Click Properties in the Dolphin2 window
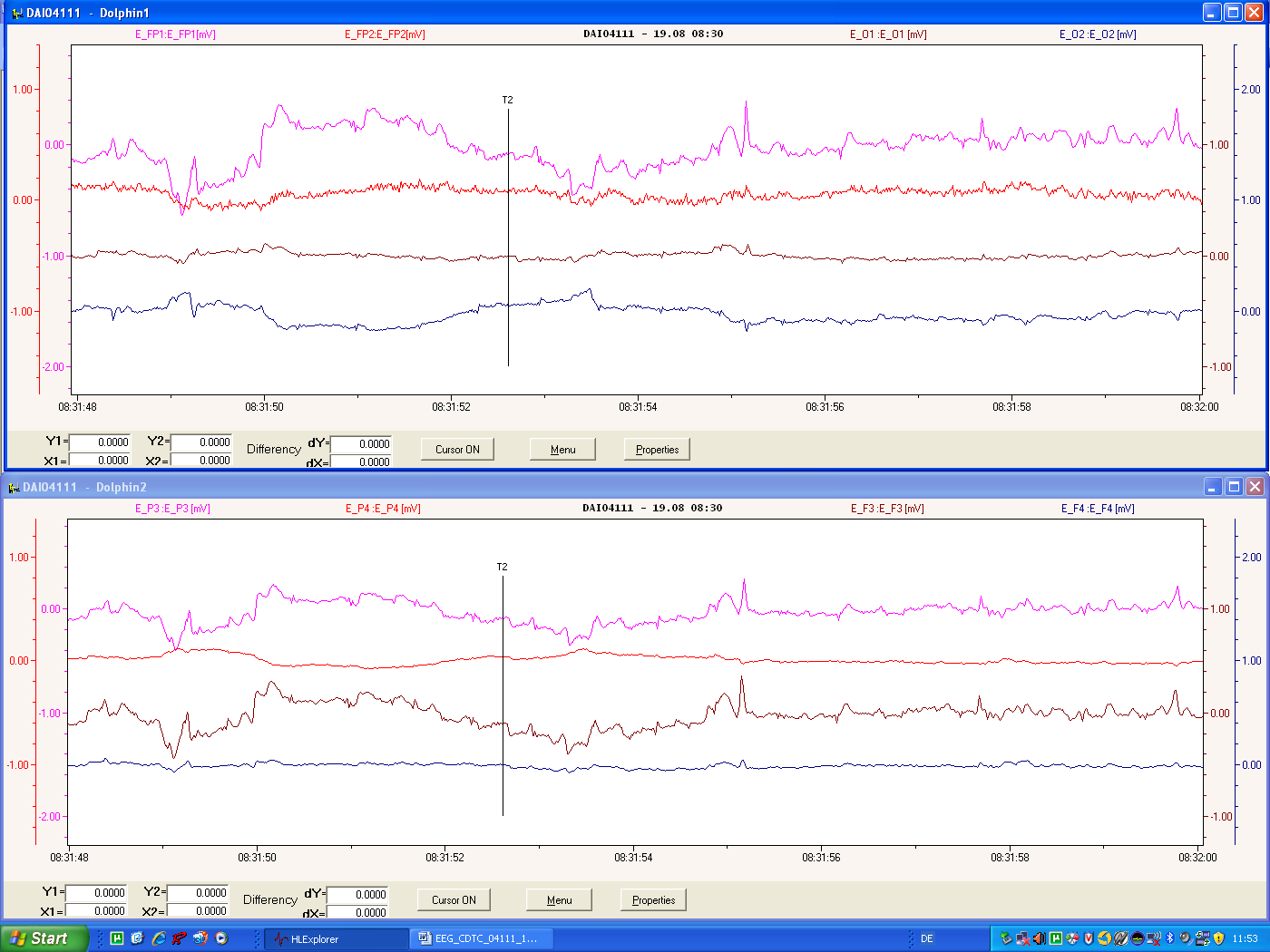This screenshot has width=1270, height=952. click(x=653, y=900)
